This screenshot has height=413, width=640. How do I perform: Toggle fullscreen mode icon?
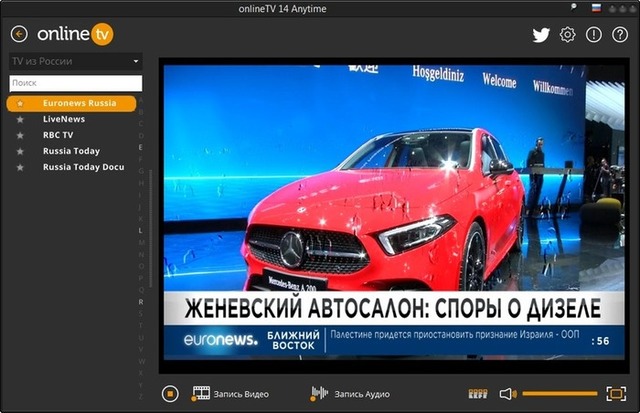click(x=616, y=394)
